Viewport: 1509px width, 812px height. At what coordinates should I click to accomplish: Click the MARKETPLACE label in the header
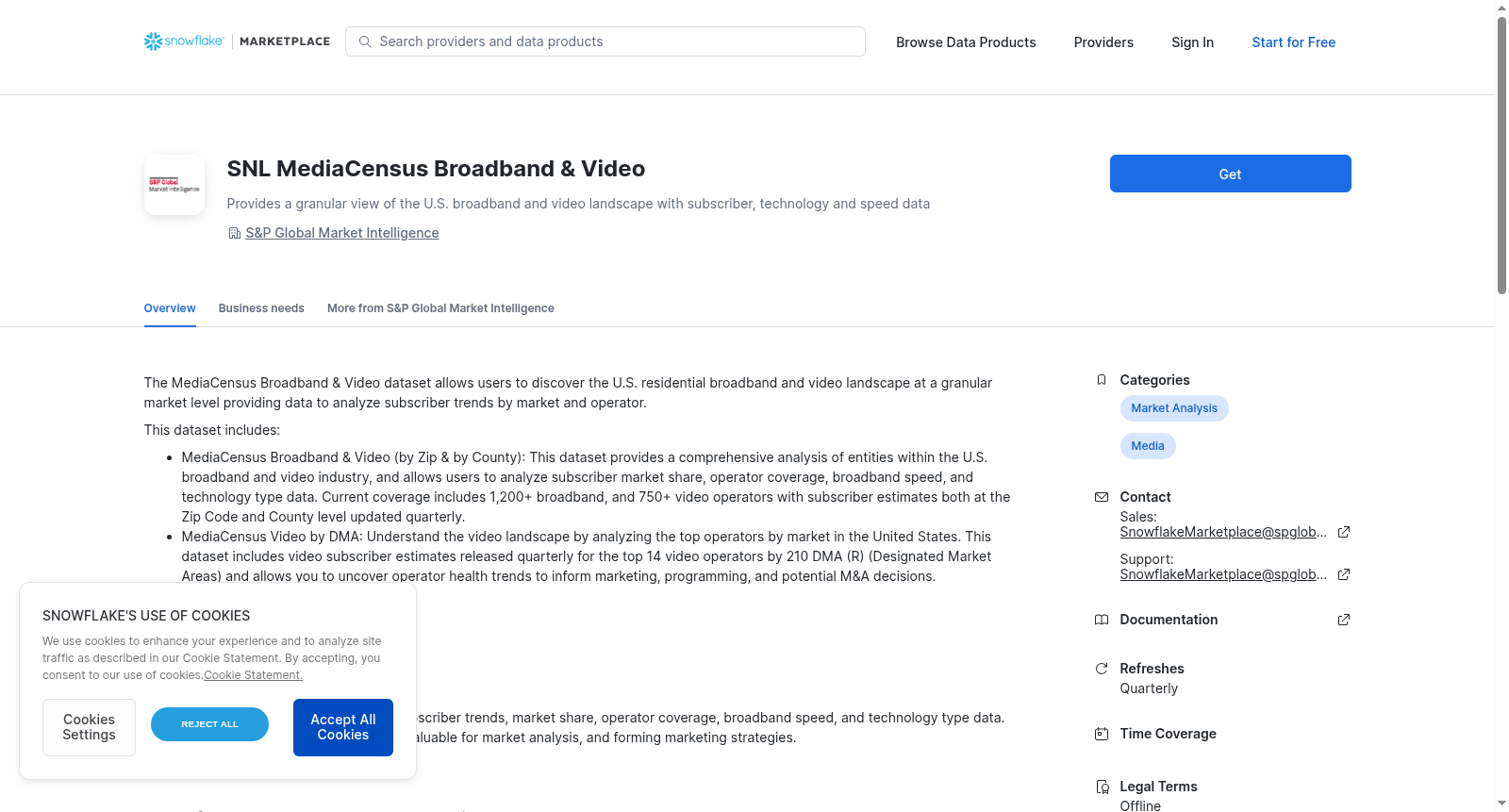285,41
